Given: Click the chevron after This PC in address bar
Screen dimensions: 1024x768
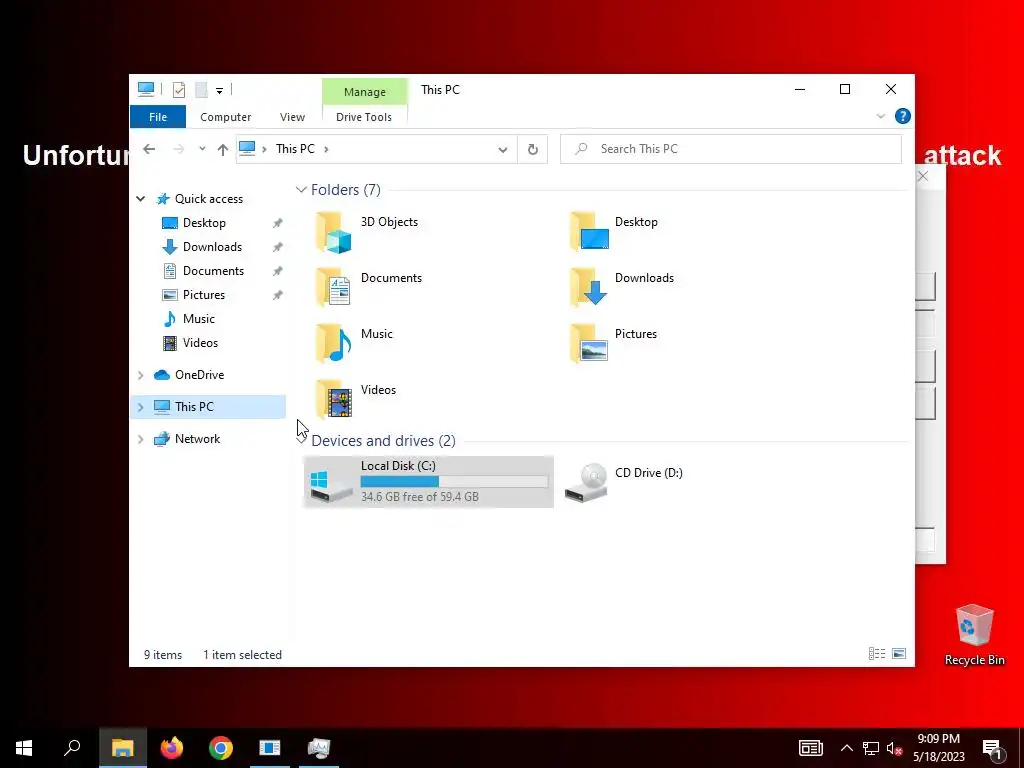Looking at the screenshot, I should [x=326, y=150].
